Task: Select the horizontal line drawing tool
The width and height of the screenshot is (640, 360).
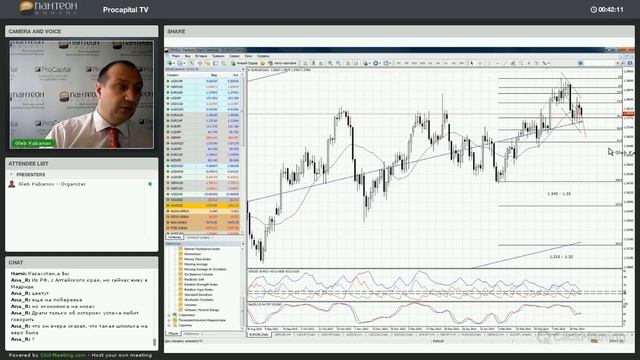Action: (497, 63)
